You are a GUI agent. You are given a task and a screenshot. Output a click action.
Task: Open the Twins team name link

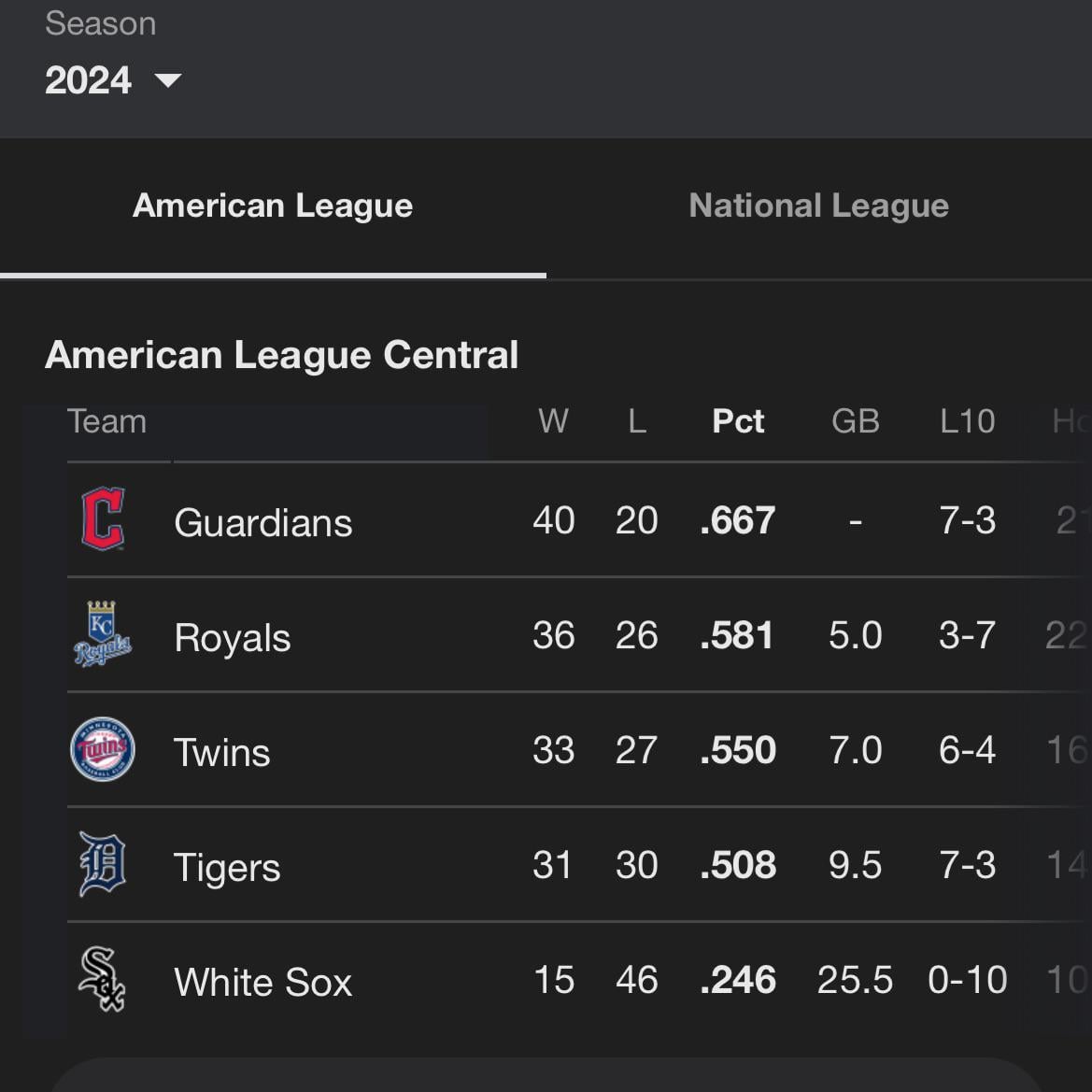coord(221,753)
